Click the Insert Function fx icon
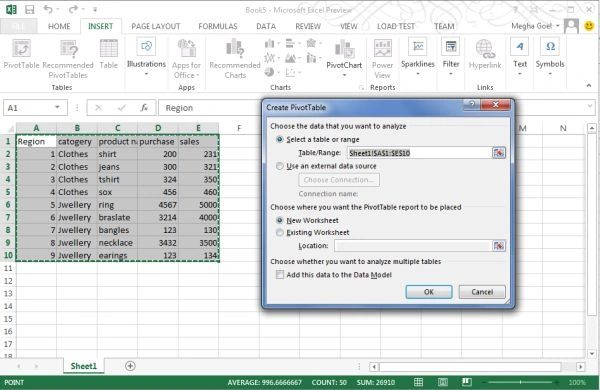The width and height of the screenshot is (600, 390). [144, 108]
